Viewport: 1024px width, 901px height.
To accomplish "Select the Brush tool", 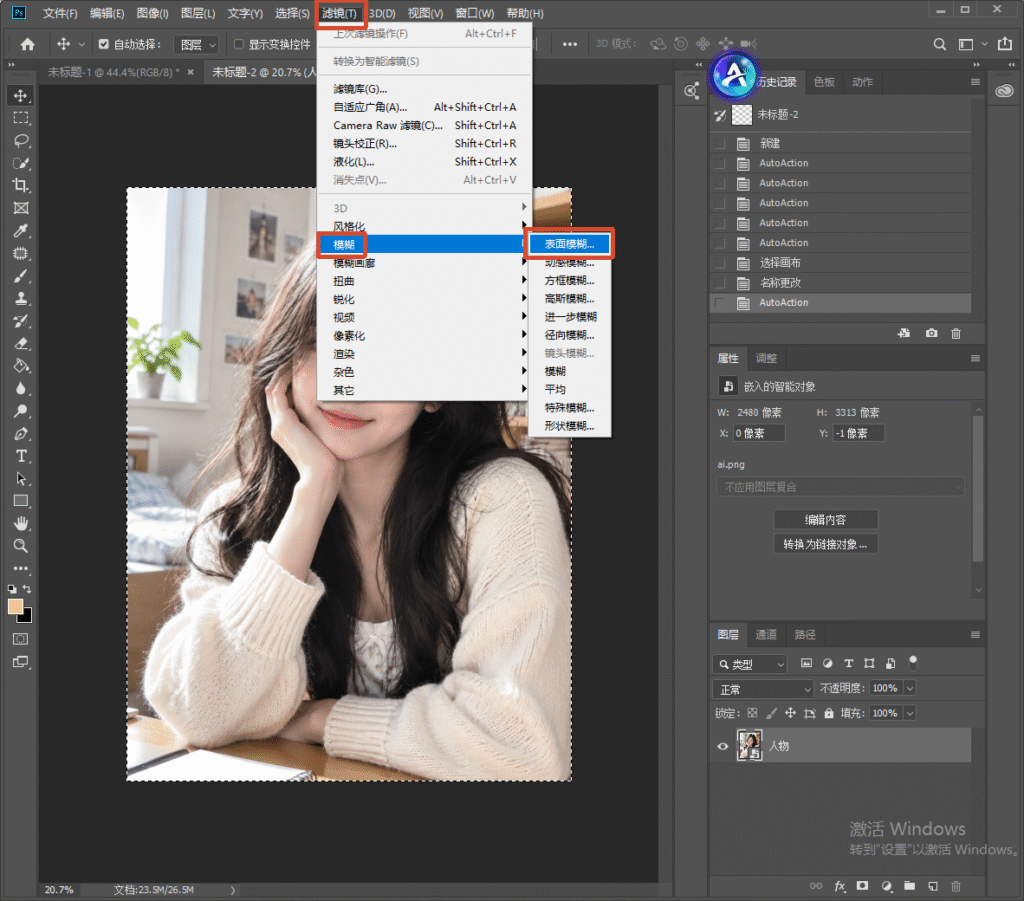I will click(21, 276).
